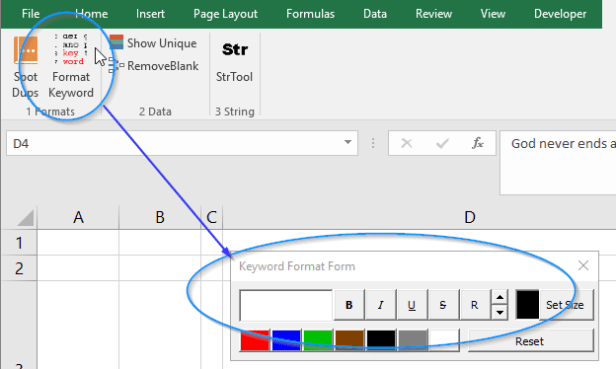Toggle Italic in Keyword Format Form
616x369 pixels.
380,305
